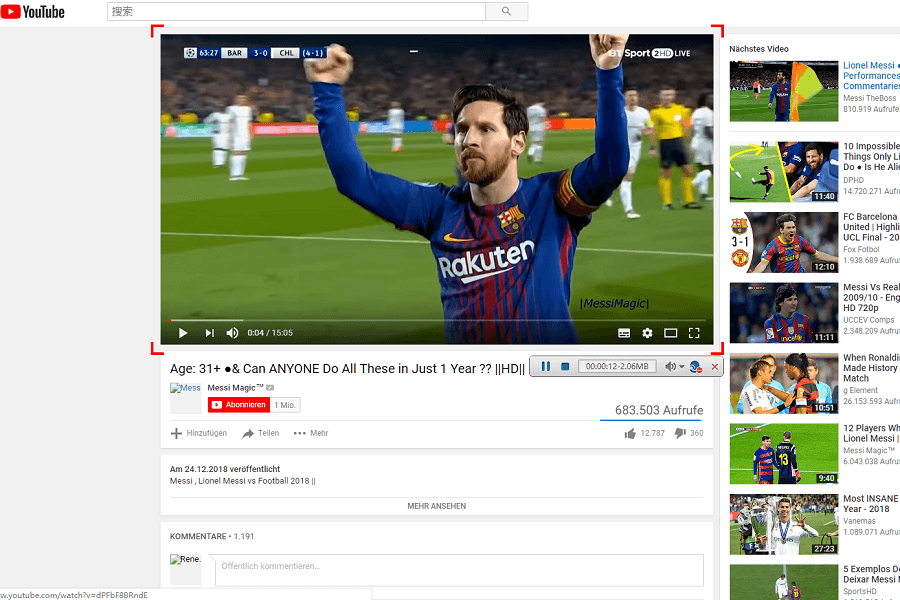Click the KOMMENTARE 1.191 heading
The height and width of the screenshot is (600, 900).
click(x=212, y=536)
